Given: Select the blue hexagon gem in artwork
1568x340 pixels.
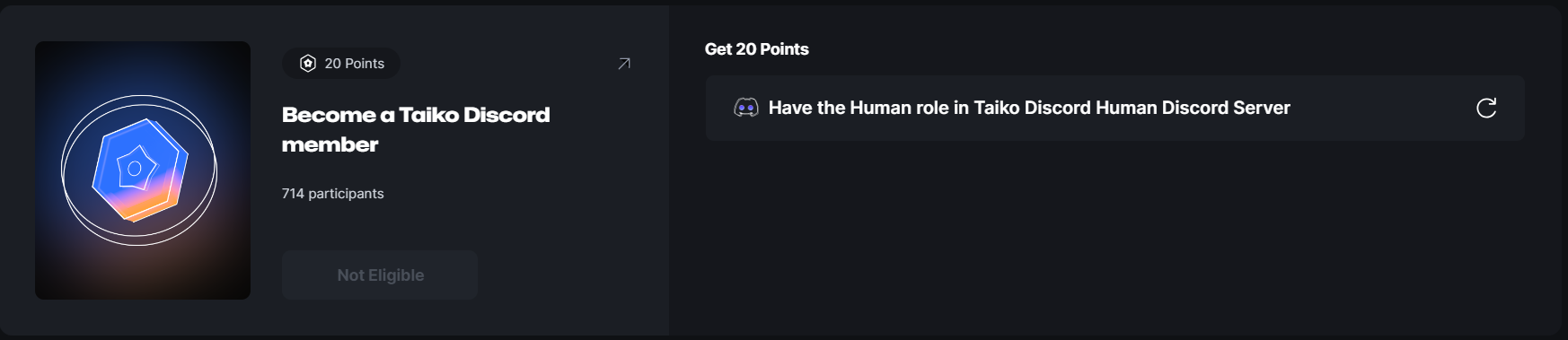Looking at the screenshot, I should 139,169.
